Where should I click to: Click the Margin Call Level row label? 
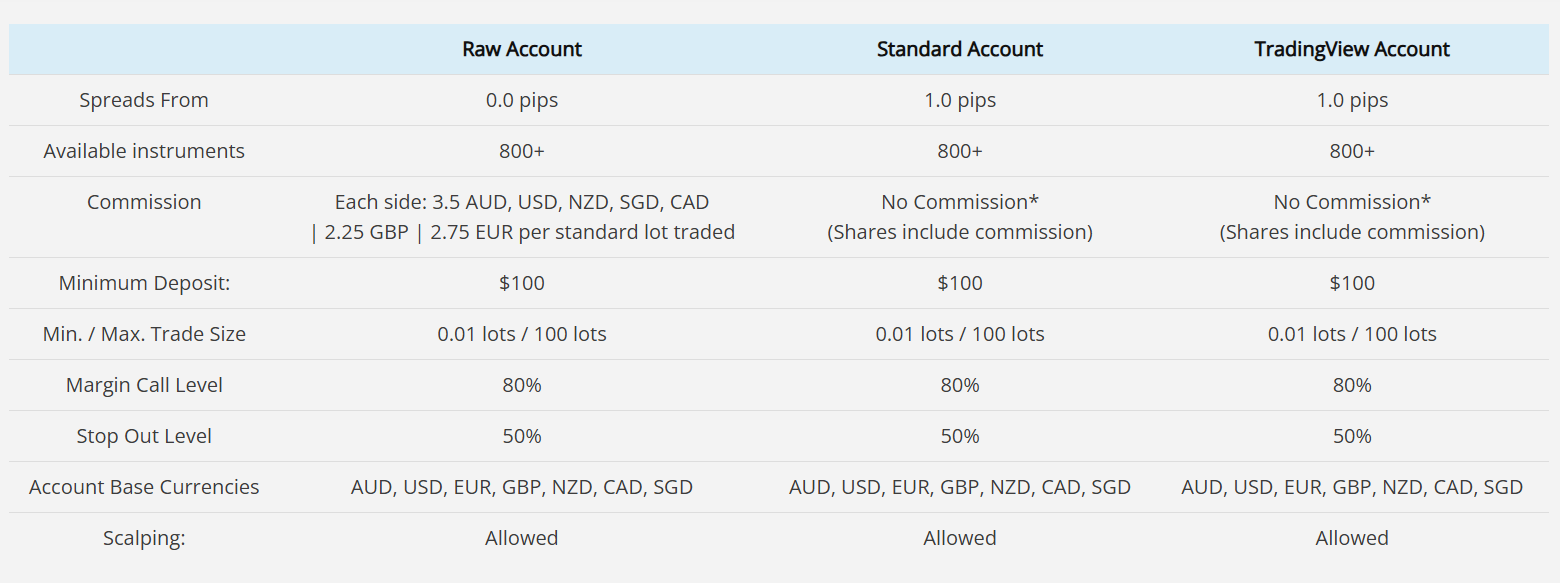point(144,385)
